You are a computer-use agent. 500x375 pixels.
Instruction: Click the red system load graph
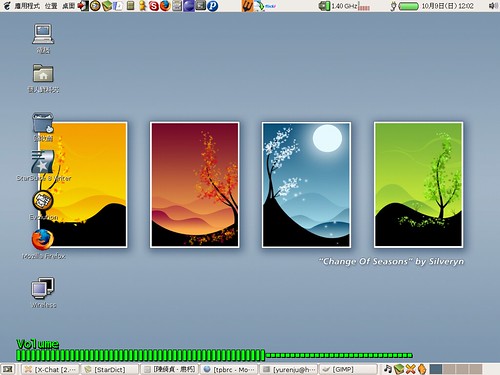click(x=364, y=6)
